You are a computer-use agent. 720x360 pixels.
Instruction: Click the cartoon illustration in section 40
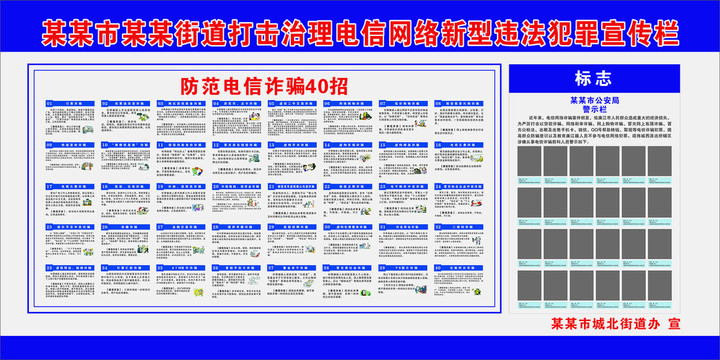point(477,291)
